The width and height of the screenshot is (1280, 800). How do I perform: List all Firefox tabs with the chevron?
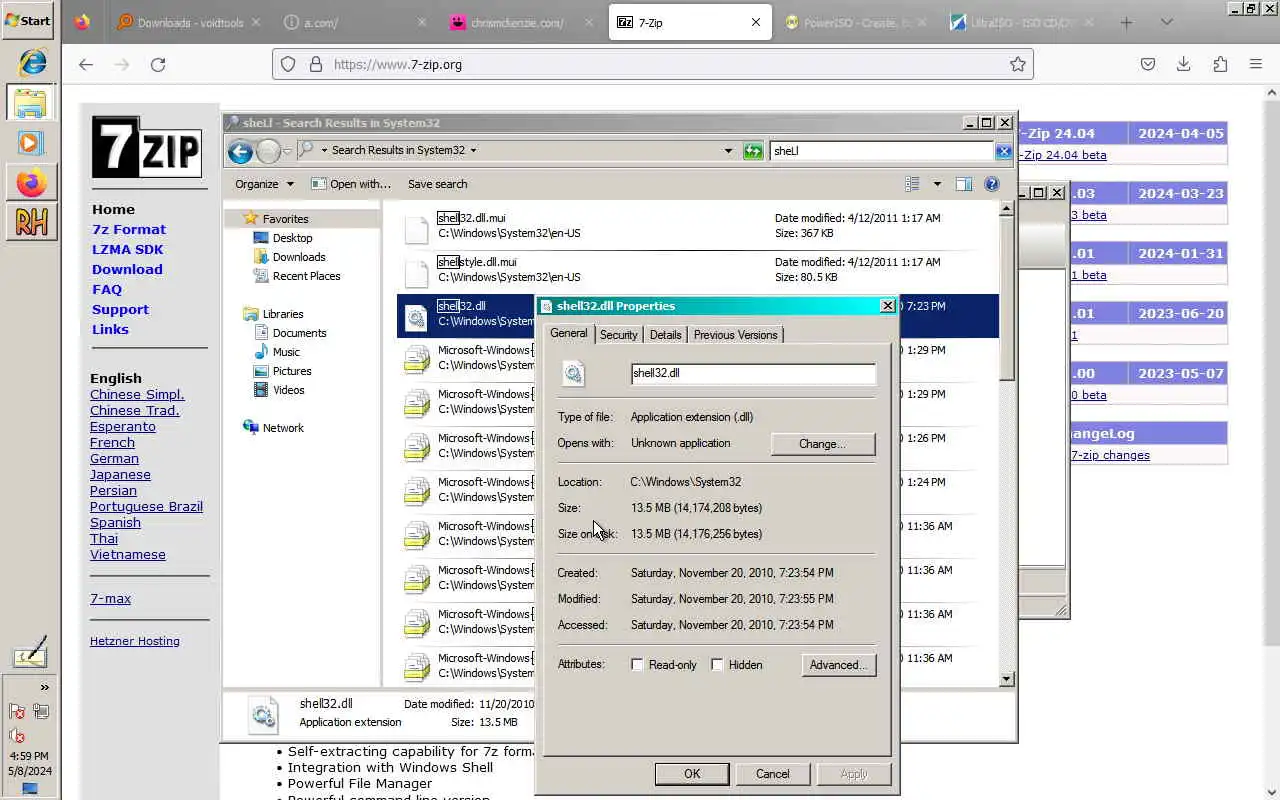point(1166,22)
